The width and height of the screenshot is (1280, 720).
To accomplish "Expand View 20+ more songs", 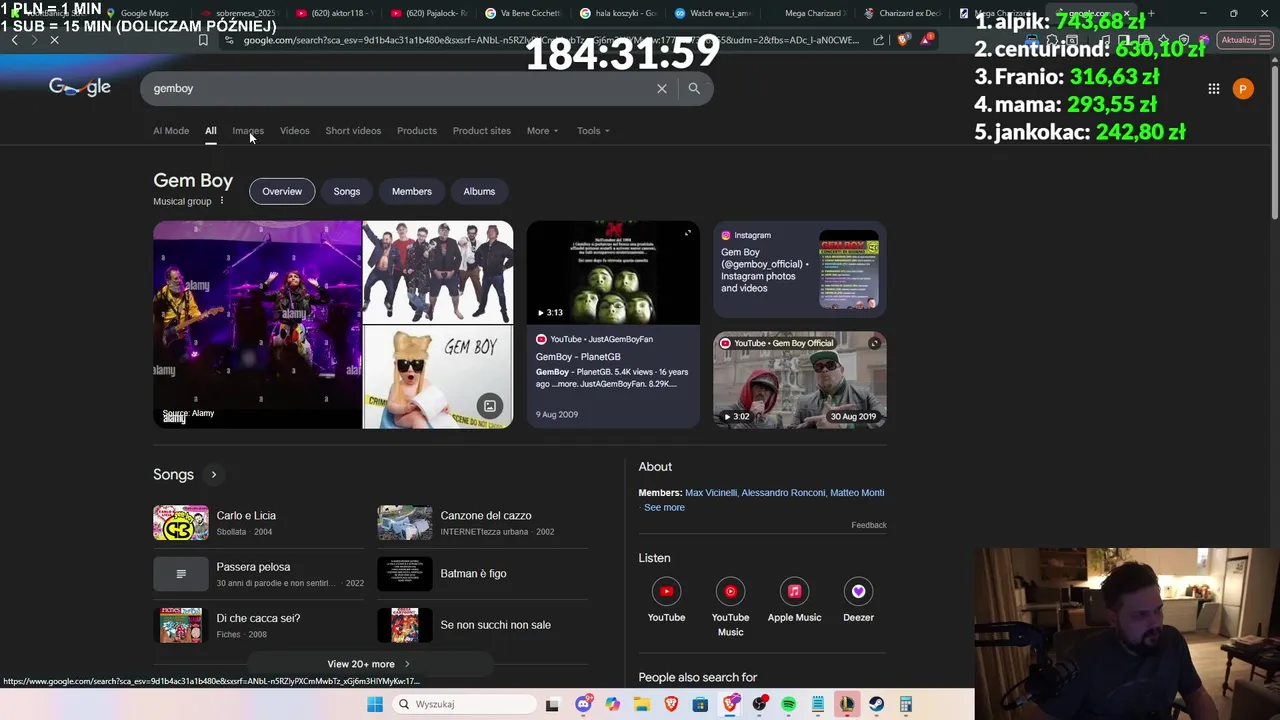I will pyautogui.click(x=368, y=664).
